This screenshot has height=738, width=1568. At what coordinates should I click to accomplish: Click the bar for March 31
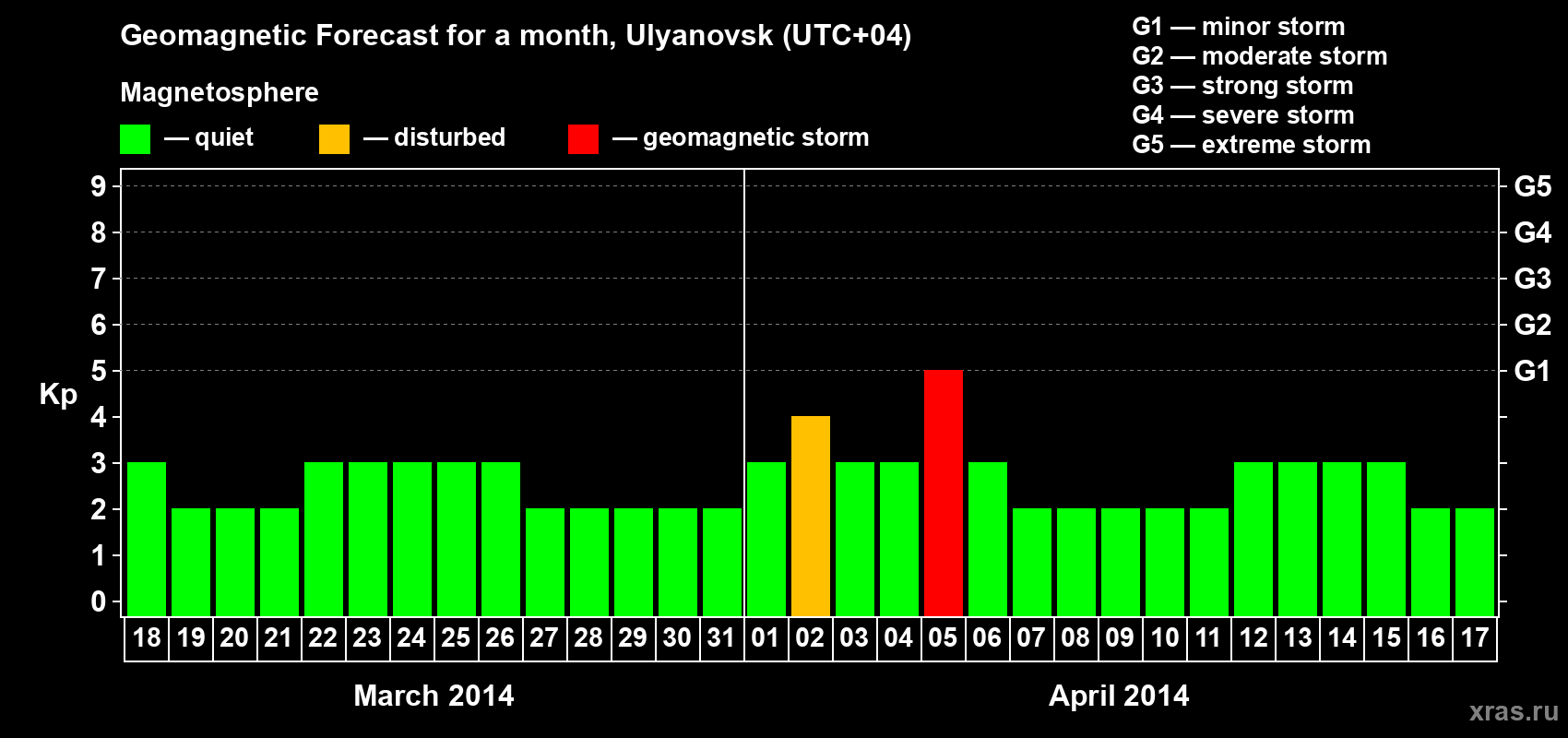[x=721, y=562]
